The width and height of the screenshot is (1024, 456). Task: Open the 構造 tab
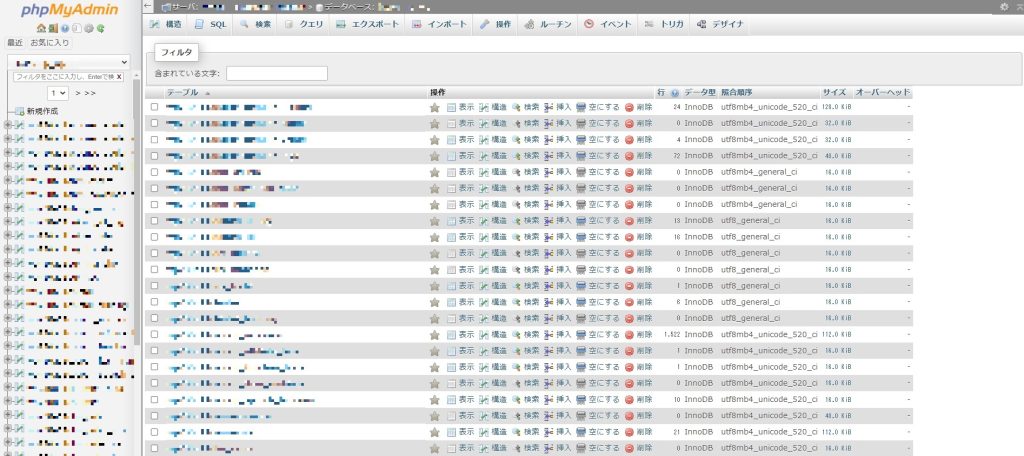[x=165, y=24]
